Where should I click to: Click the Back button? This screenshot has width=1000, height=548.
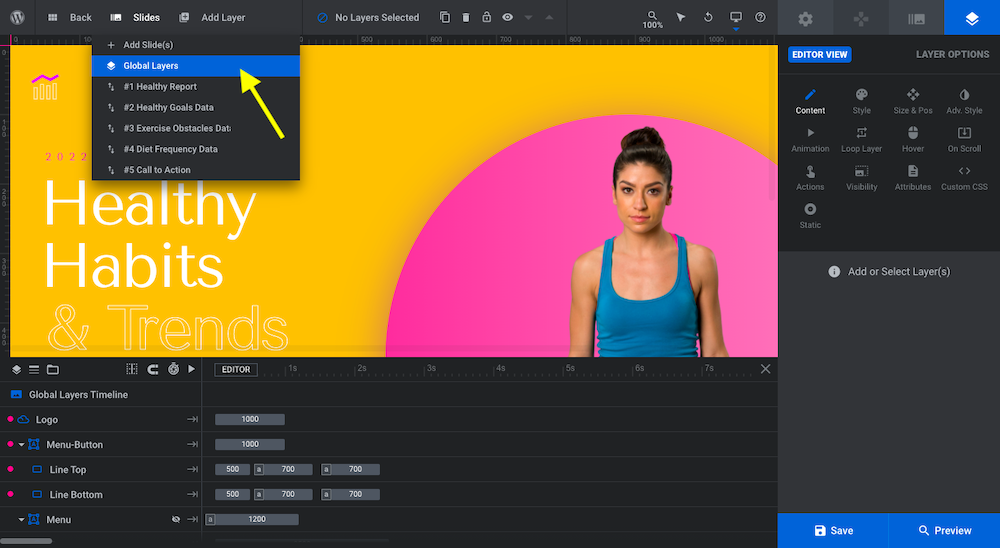[x=70, y=17]
